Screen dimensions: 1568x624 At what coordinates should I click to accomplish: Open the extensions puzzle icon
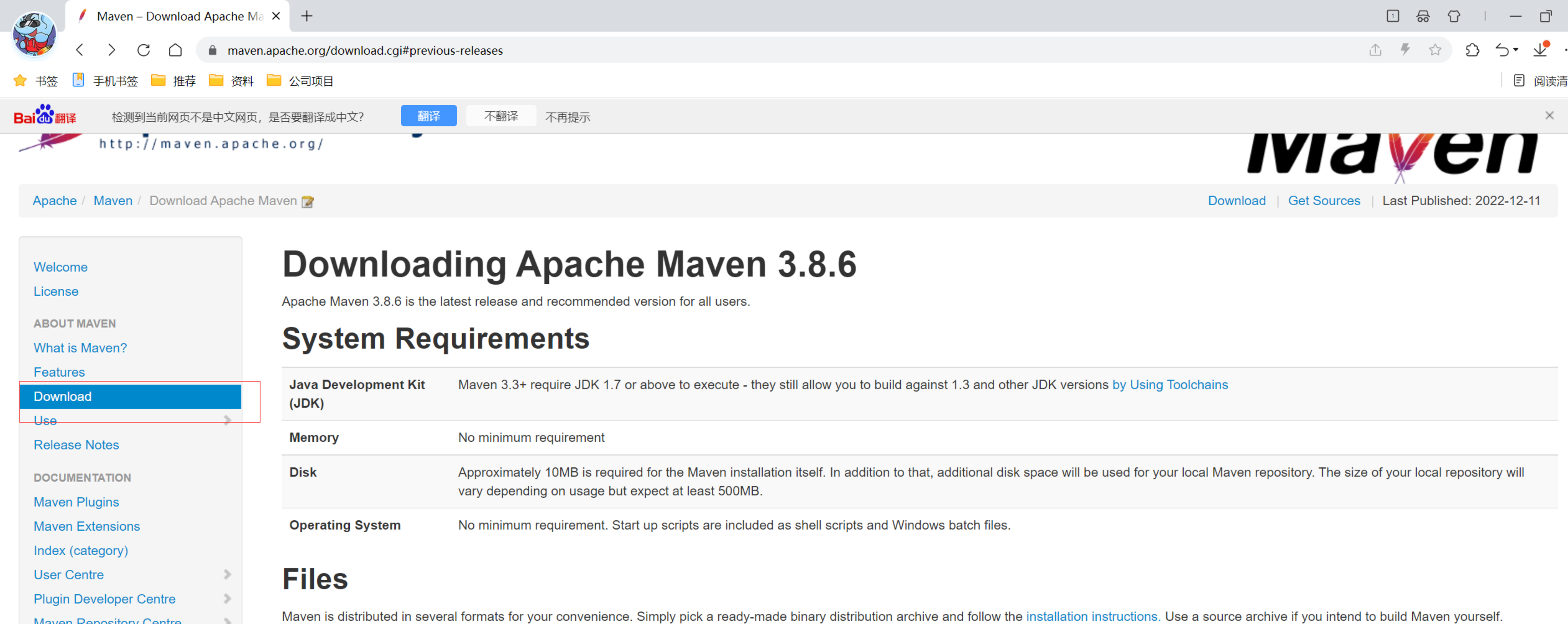[1472, 50]
